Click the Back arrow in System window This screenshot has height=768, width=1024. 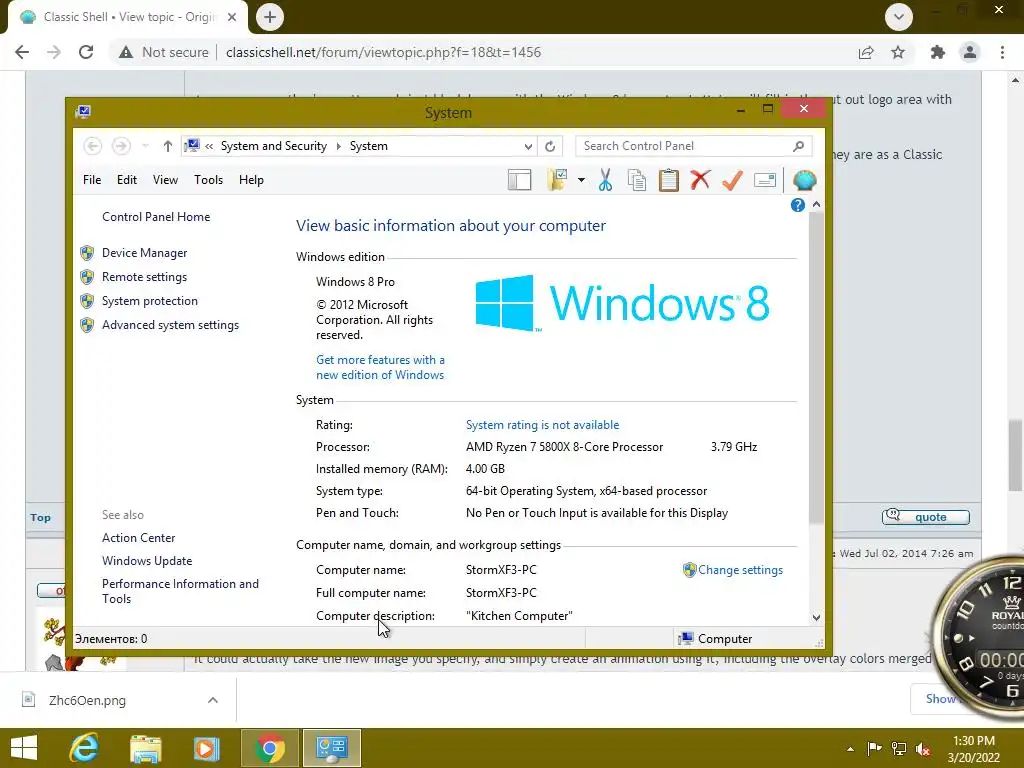93,146
